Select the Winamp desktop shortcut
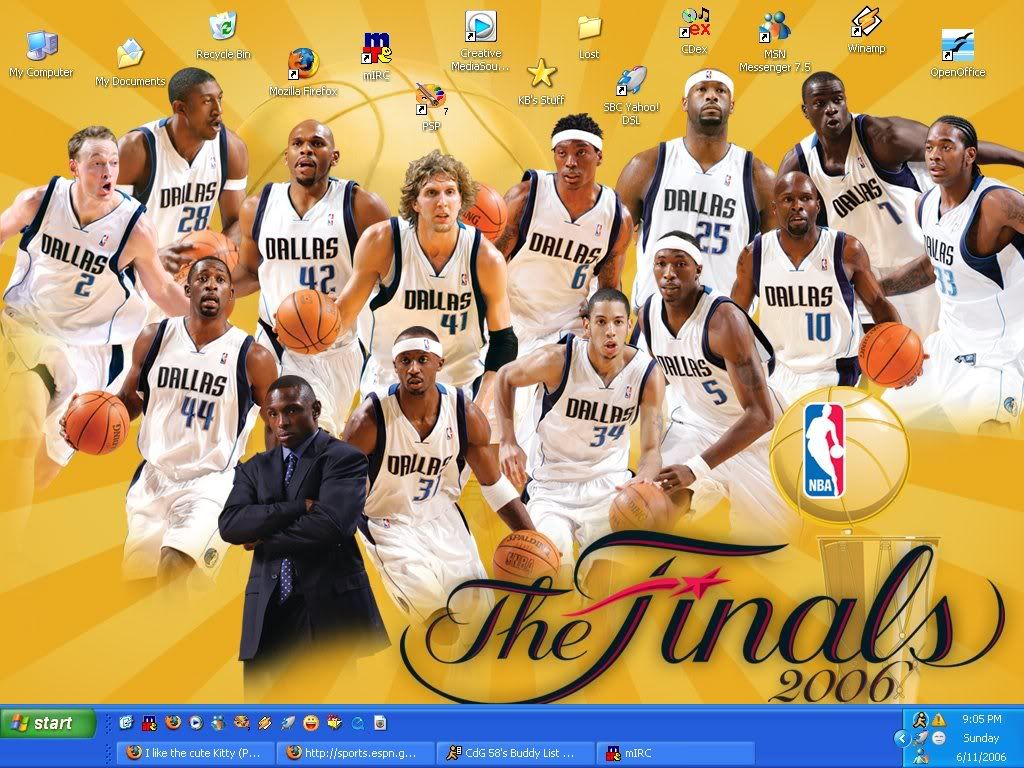1024x768 pixels. tap(866, 31)
